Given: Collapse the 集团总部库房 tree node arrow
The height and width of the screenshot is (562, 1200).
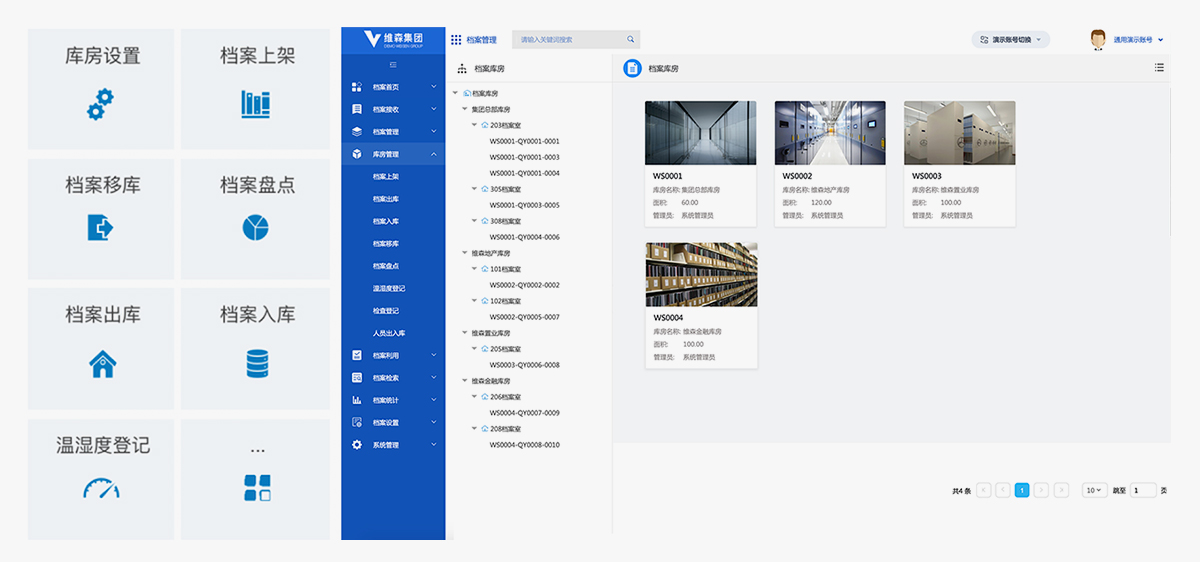Looking at the screenshot, I should click(465, 109).
